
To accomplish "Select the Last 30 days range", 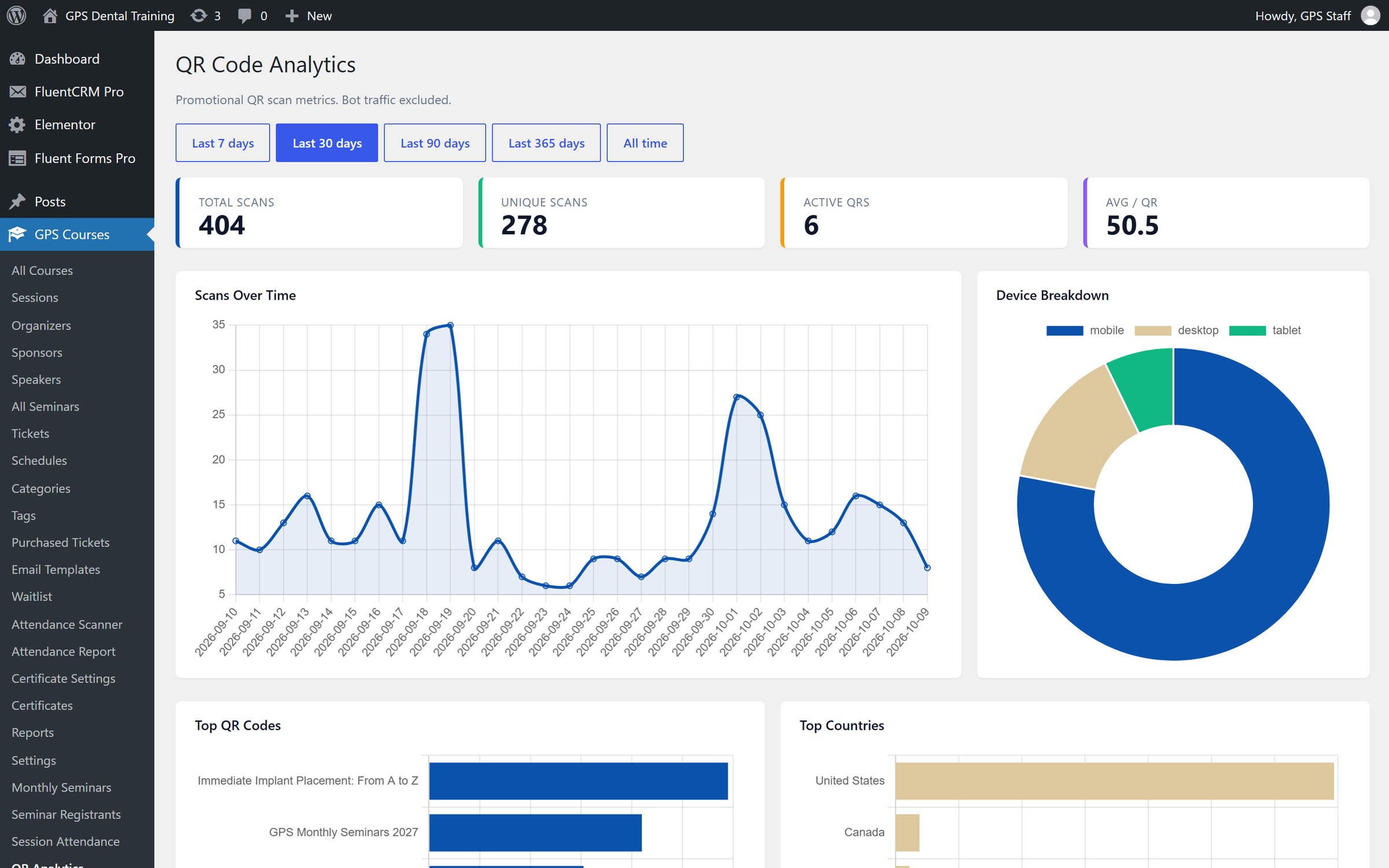I will point(327,143).
